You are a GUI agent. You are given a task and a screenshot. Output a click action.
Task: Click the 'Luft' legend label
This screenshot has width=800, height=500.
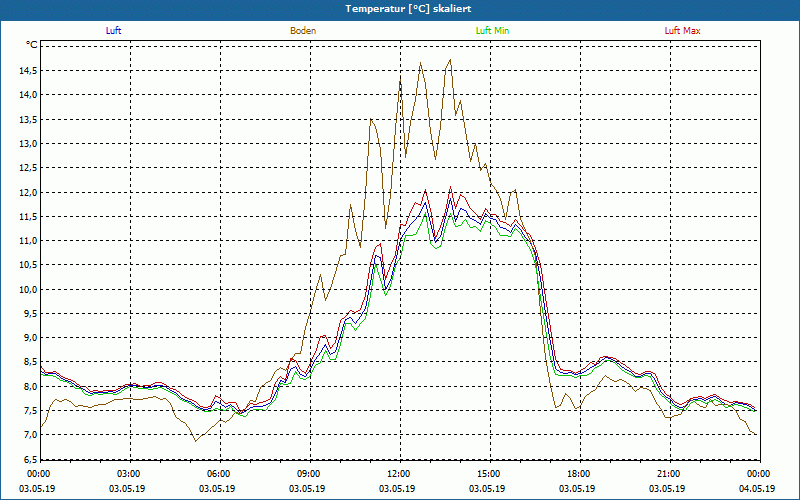pyautogui.click(x=113, y=31)
